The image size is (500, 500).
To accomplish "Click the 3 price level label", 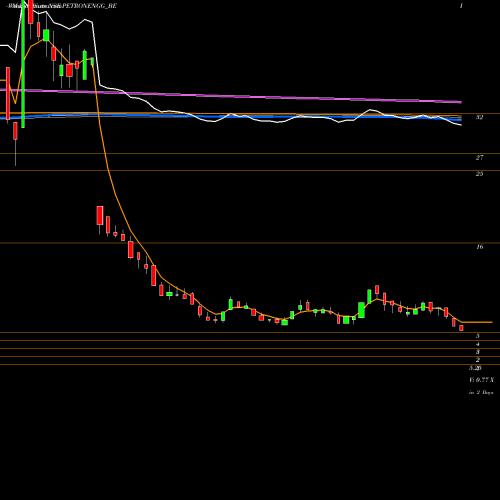I will click(478, 352).
